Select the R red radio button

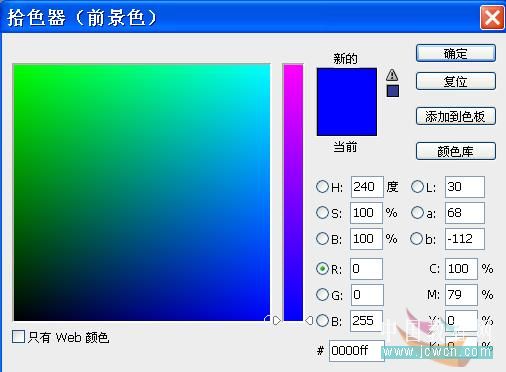tap(322, 268)
